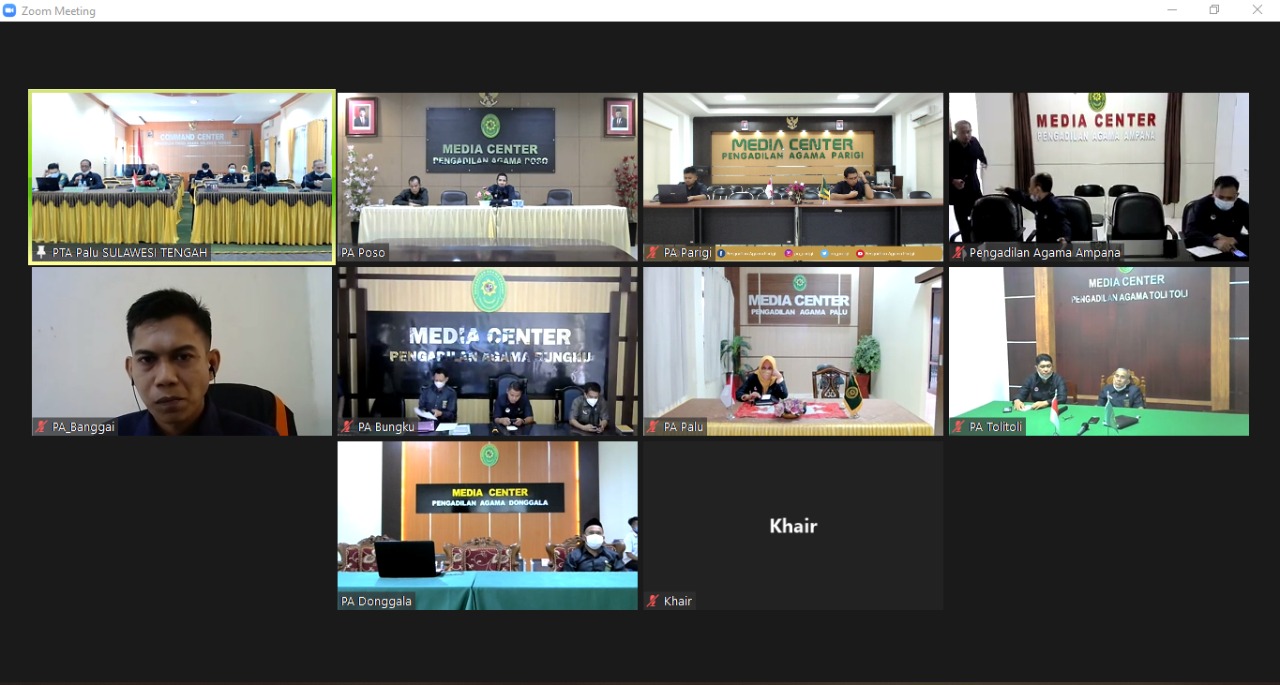The image size is (1280, 685).
Task: Click the Zoom logo in title bar
Action: pos(10,10)
